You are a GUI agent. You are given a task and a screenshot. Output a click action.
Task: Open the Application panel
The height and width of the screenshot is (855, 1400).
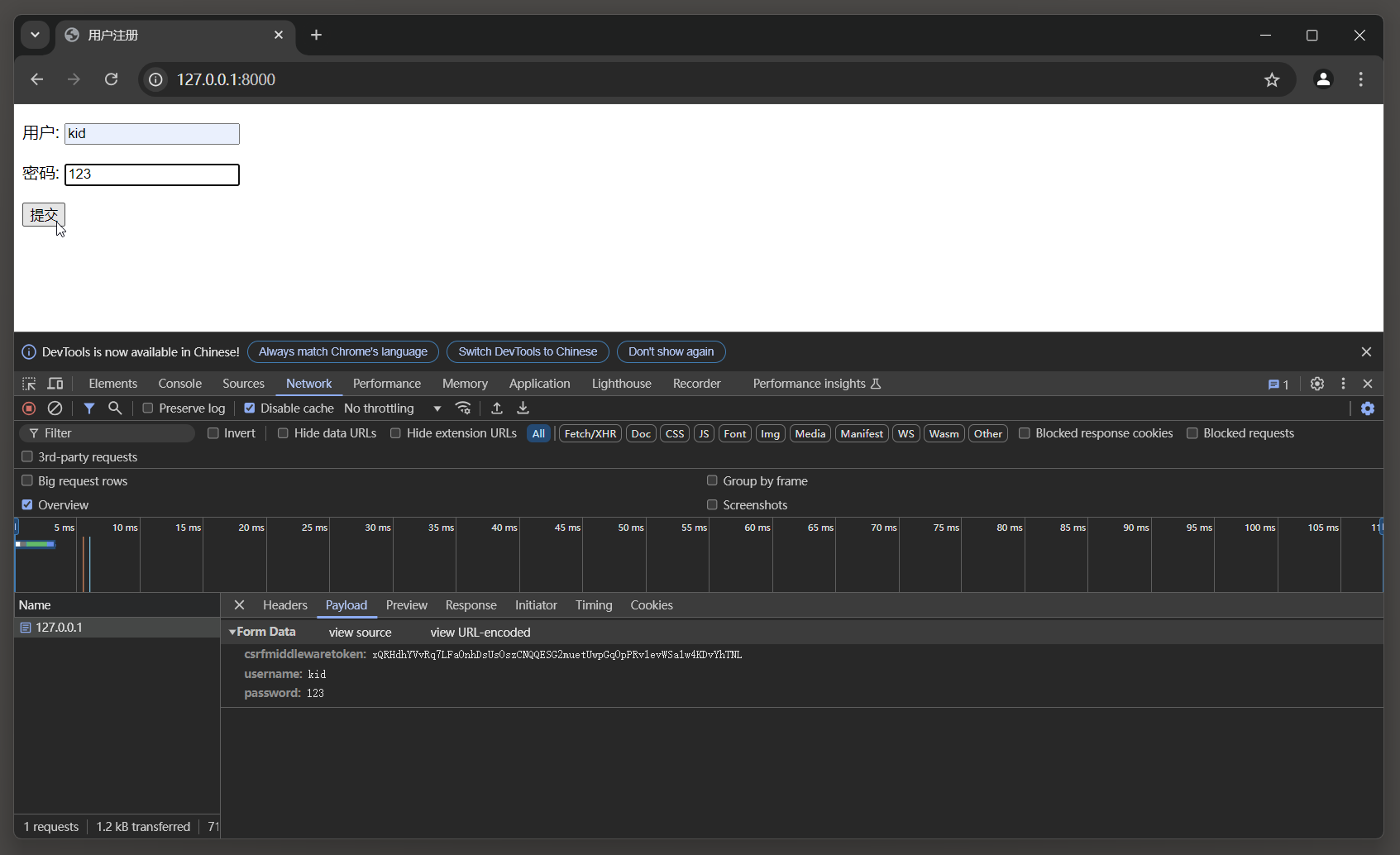point(539,384)
